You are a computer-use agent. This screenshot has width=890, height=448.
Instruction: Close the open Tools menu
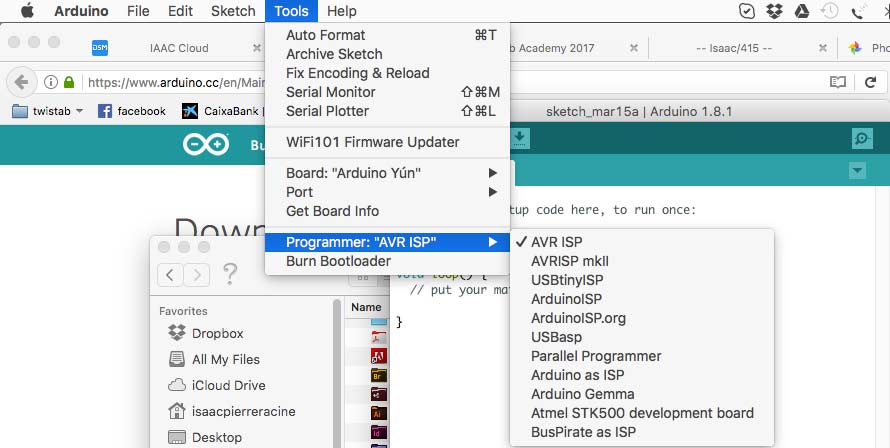[291, 11]
